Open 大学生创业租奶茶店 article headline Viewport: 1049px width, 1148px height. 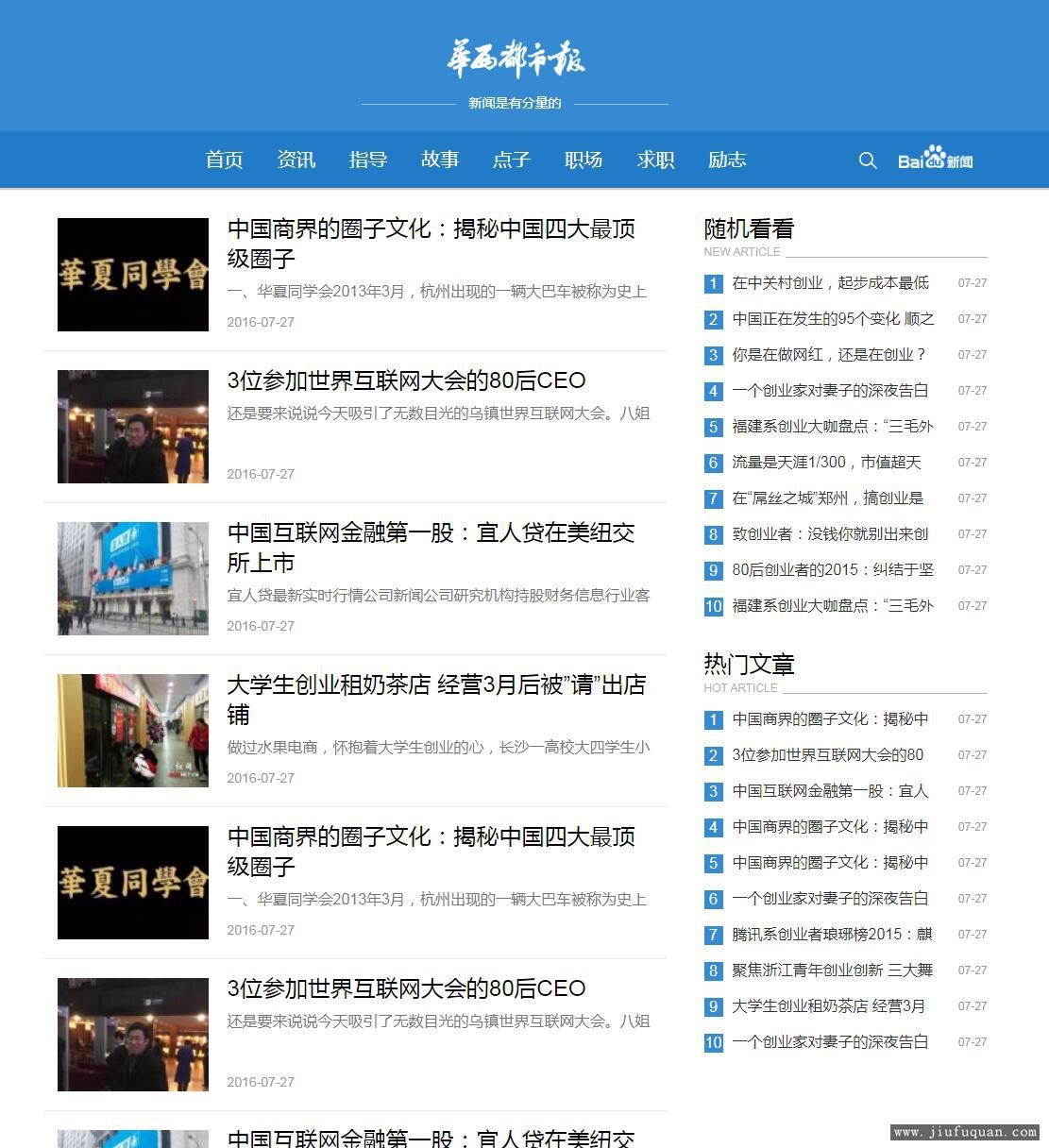[x=436, y=700]
